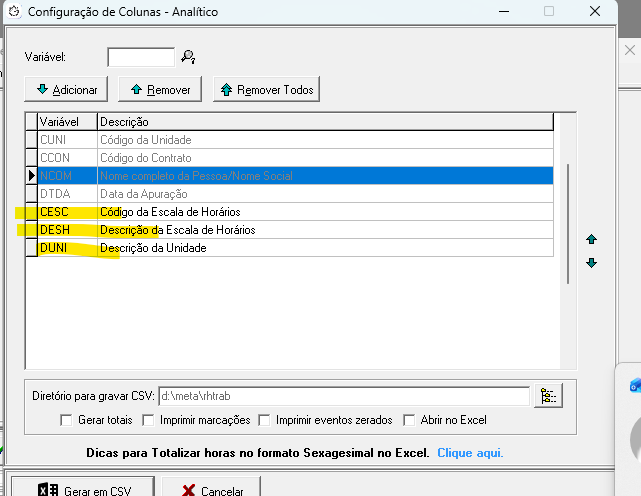
Task: Click the move up green arrow
Action: click(x=591, y=240)
